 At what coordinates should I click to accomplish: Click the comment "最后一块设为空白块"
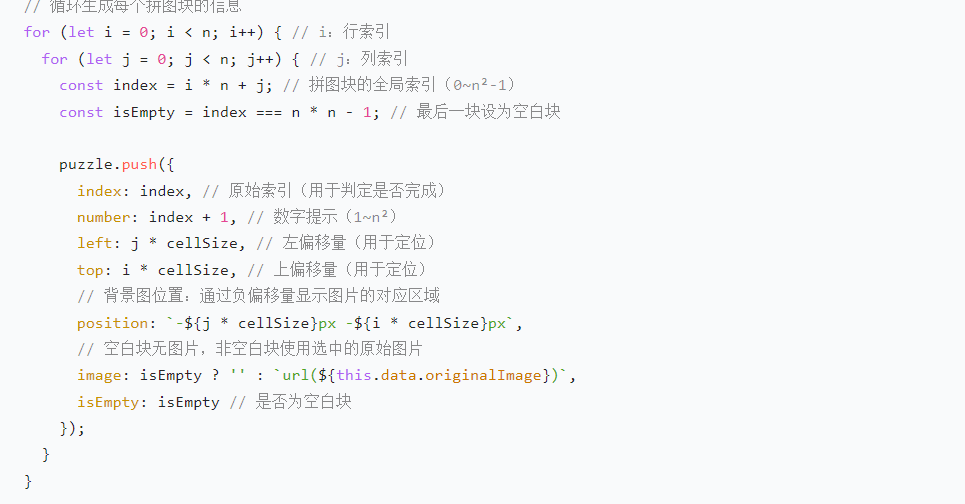[488, 112]
